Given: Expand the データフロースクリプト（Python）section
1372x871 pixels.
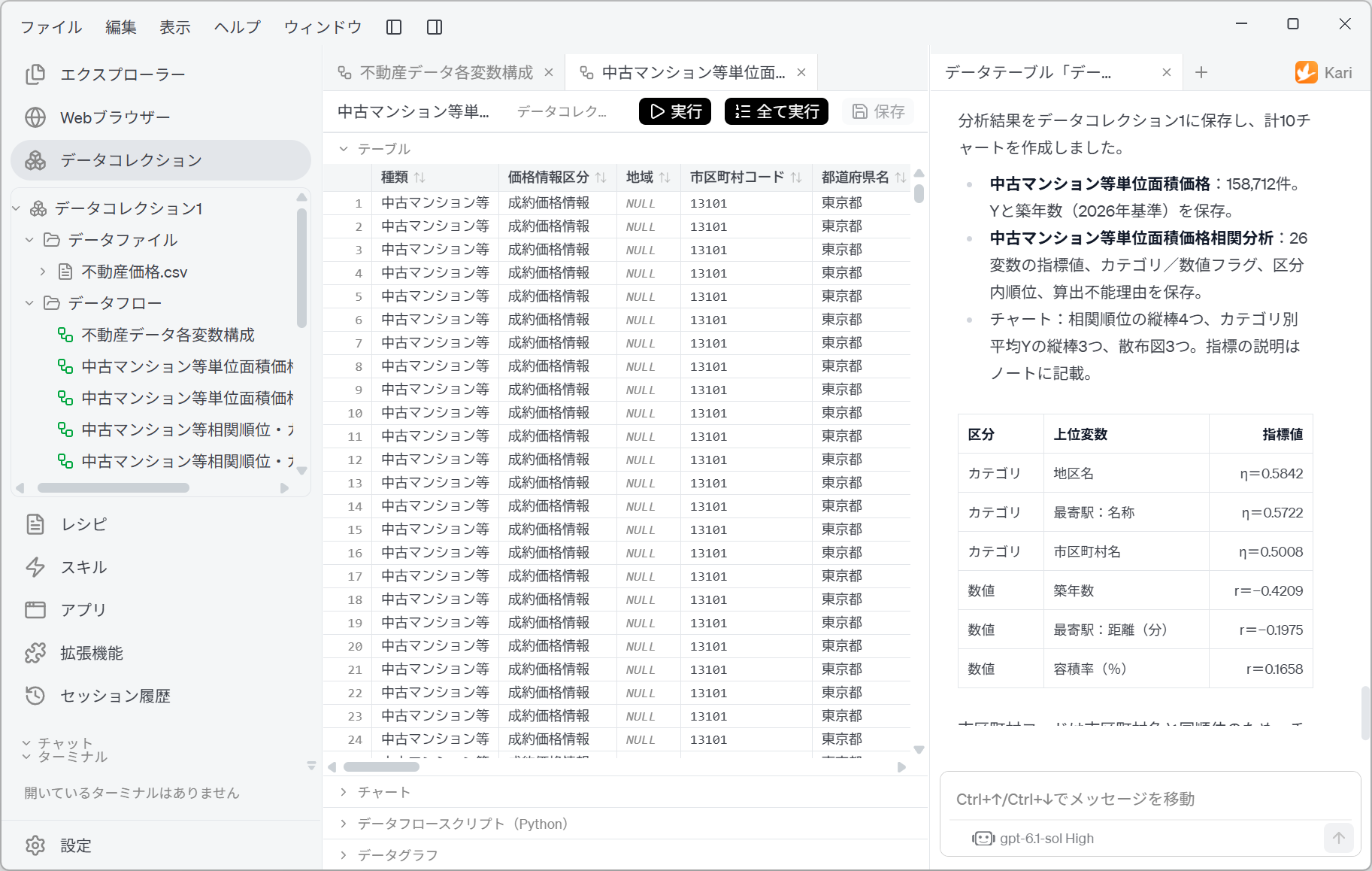Looking at the screenshot, I should click(344, 824).
